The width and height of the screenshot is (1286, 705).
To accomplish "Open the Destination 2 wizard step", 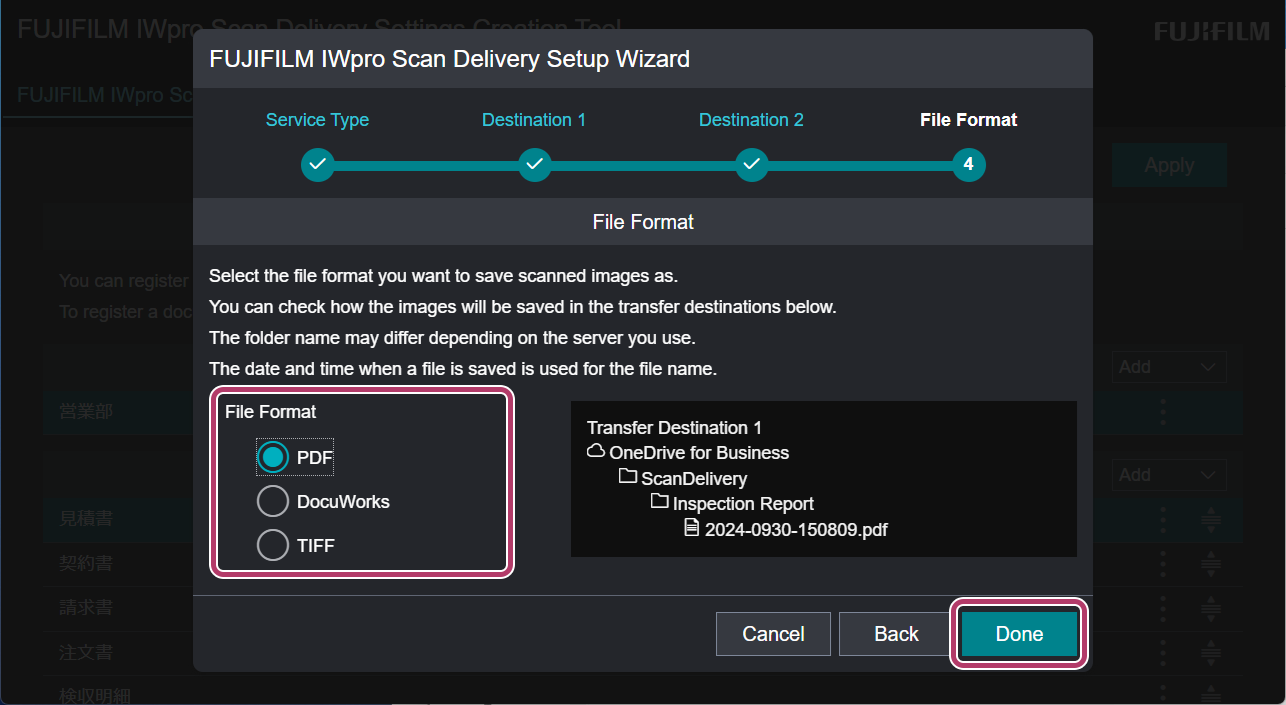I will (x=751, y=120).
